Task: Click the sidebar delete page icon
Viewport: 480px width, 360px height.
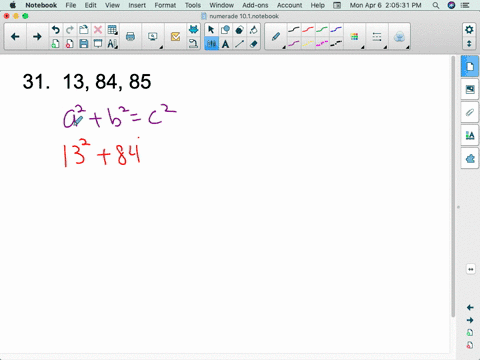Action: 470,345
